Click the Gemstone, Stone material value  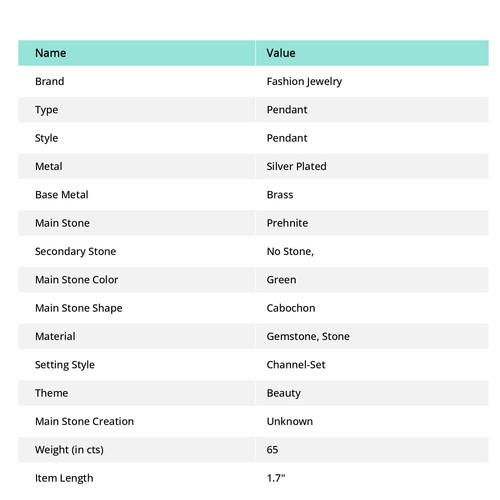tap(308, 336)
